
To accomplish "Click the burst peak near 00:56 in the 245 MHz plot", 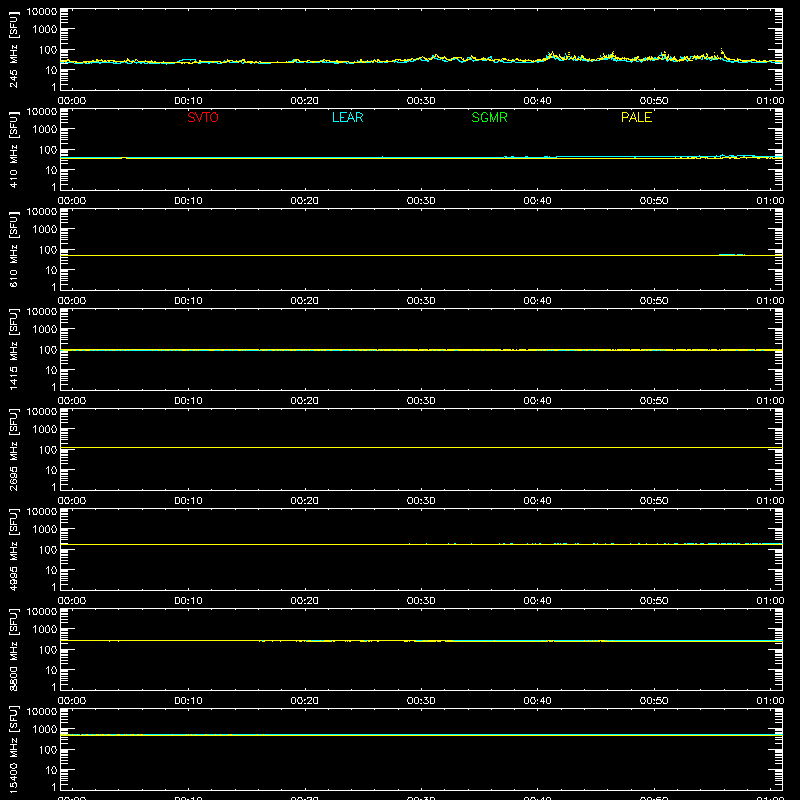I will 721,51.
